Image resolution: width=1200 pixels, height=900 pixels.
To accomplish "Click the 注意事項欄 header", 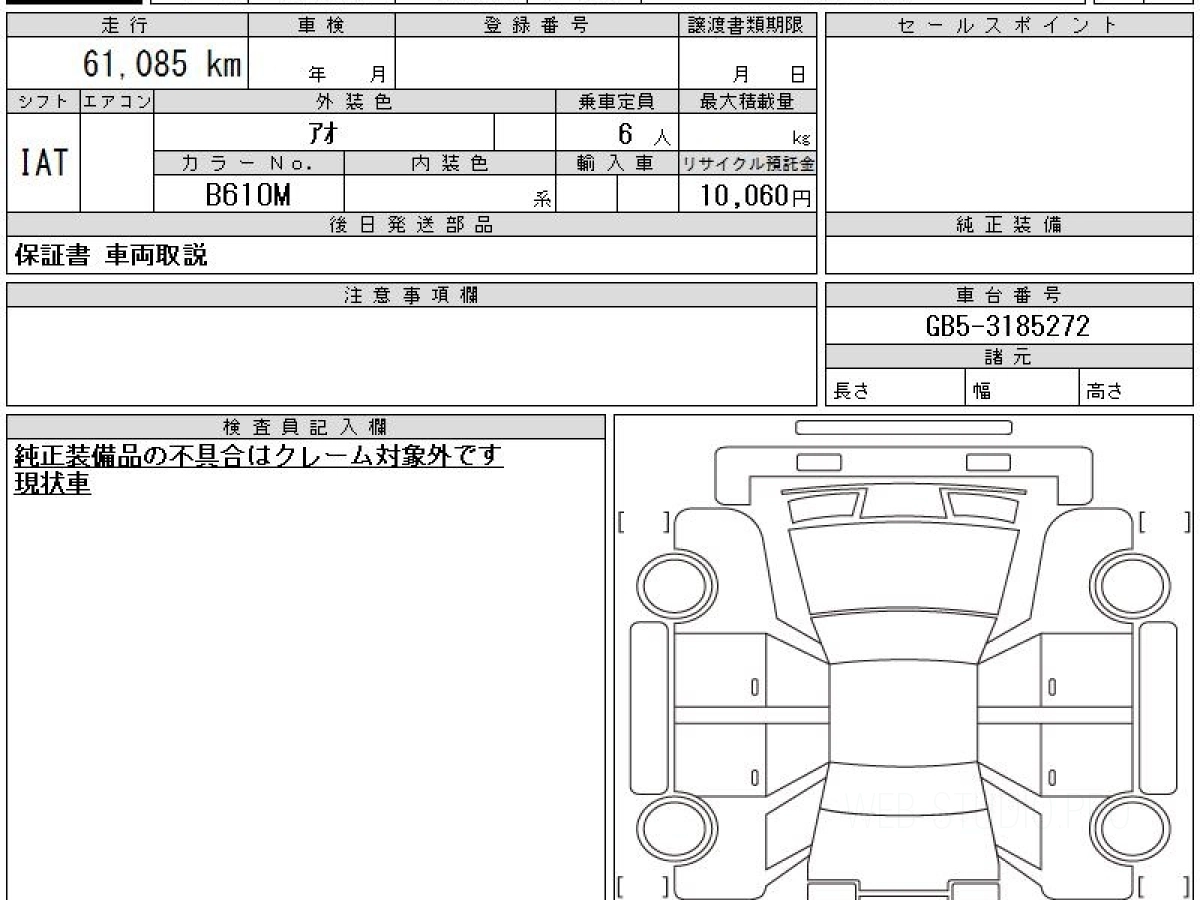I will (411, 295).
